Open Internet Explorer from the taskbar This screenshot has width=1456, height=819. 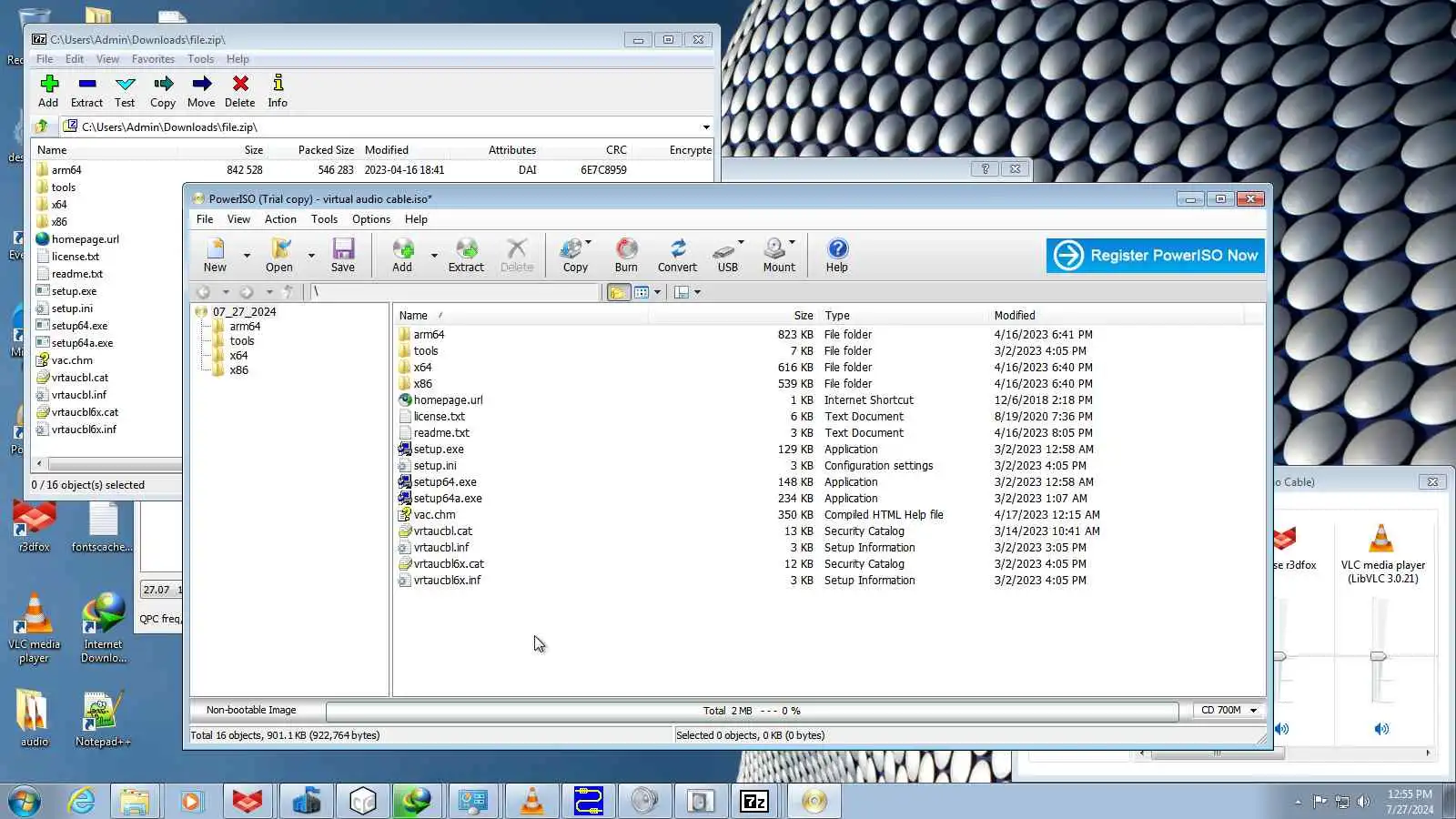(x=82, y=801)
